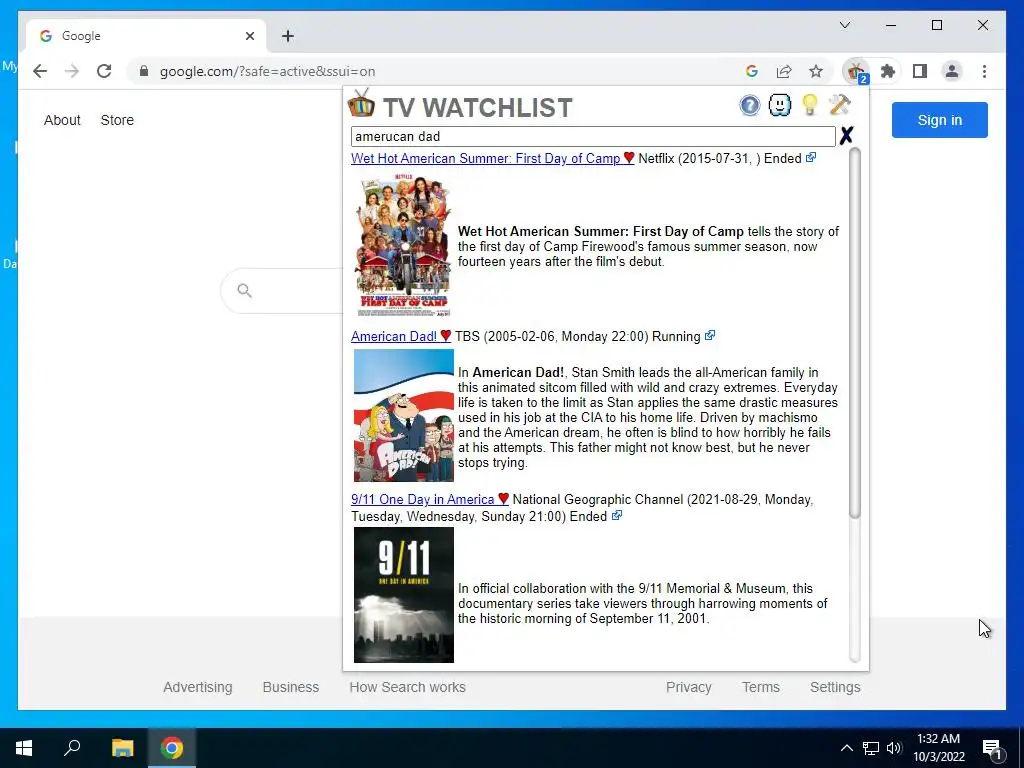Show hidden tray icons chevron
1024x768 pixels.
[x=846, y=748]
